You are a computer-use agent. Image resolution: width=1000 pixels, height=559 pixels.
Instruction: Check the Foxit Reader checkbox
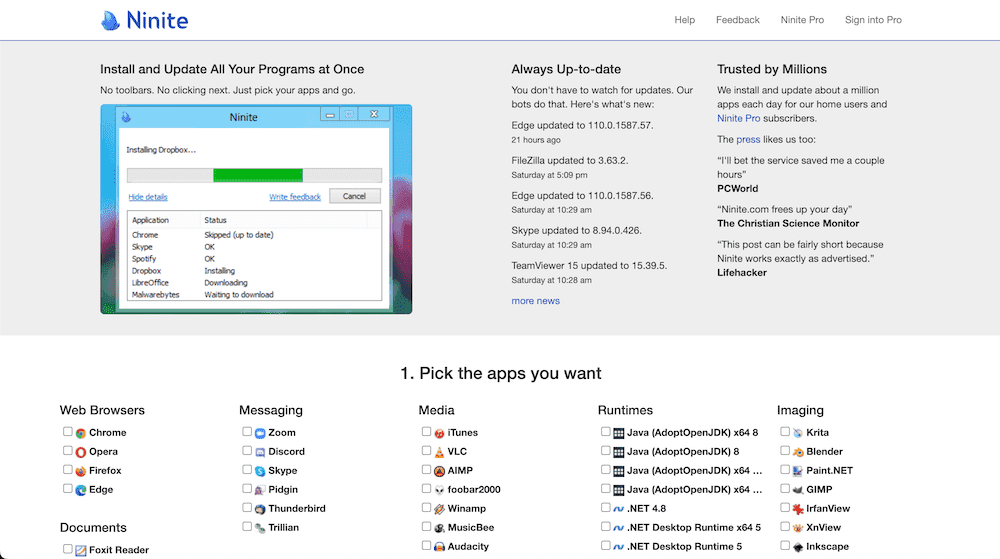pos(68,549)
